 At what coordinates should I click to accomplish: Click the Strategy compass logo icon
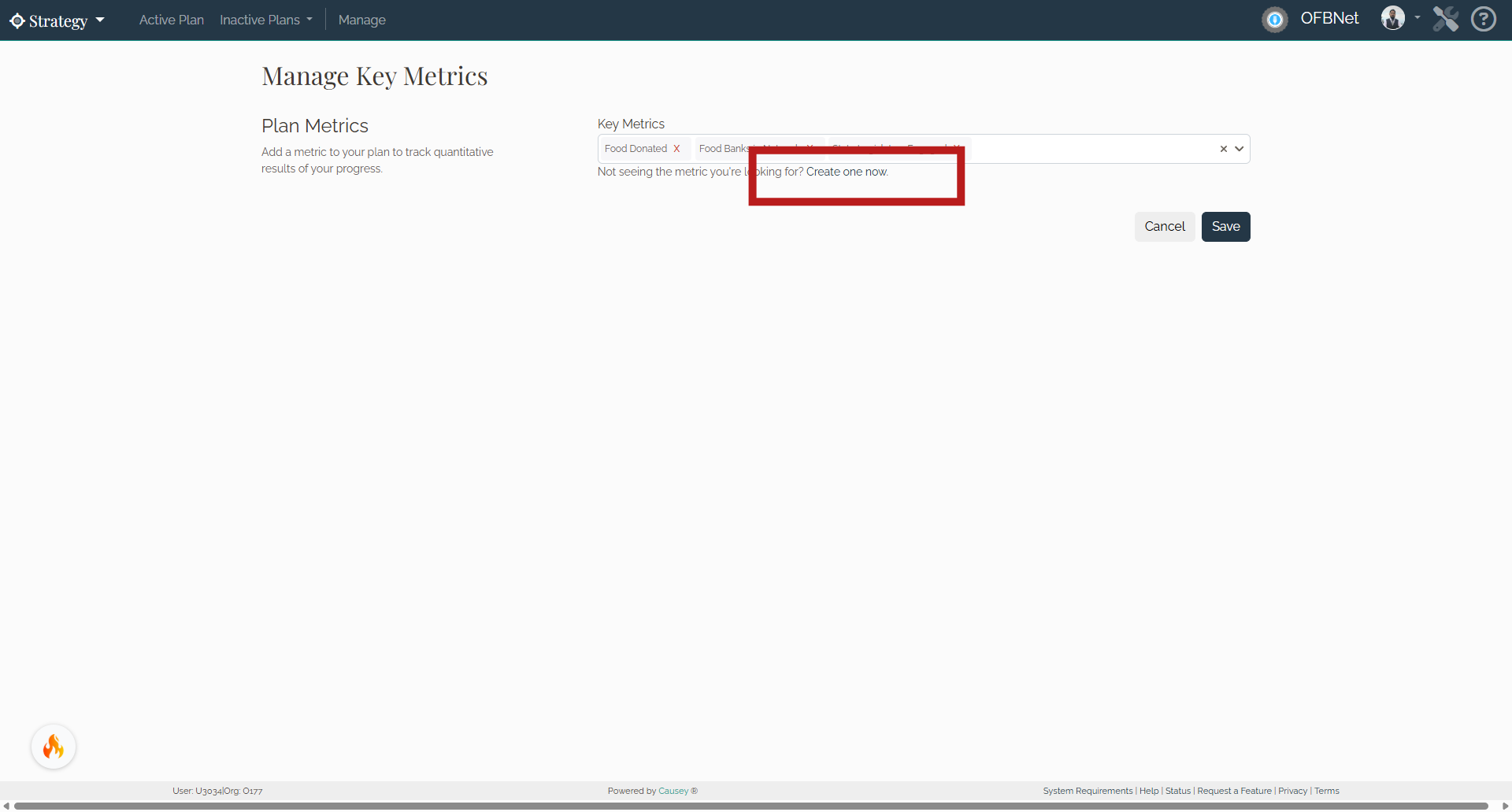tap(17, 20)
